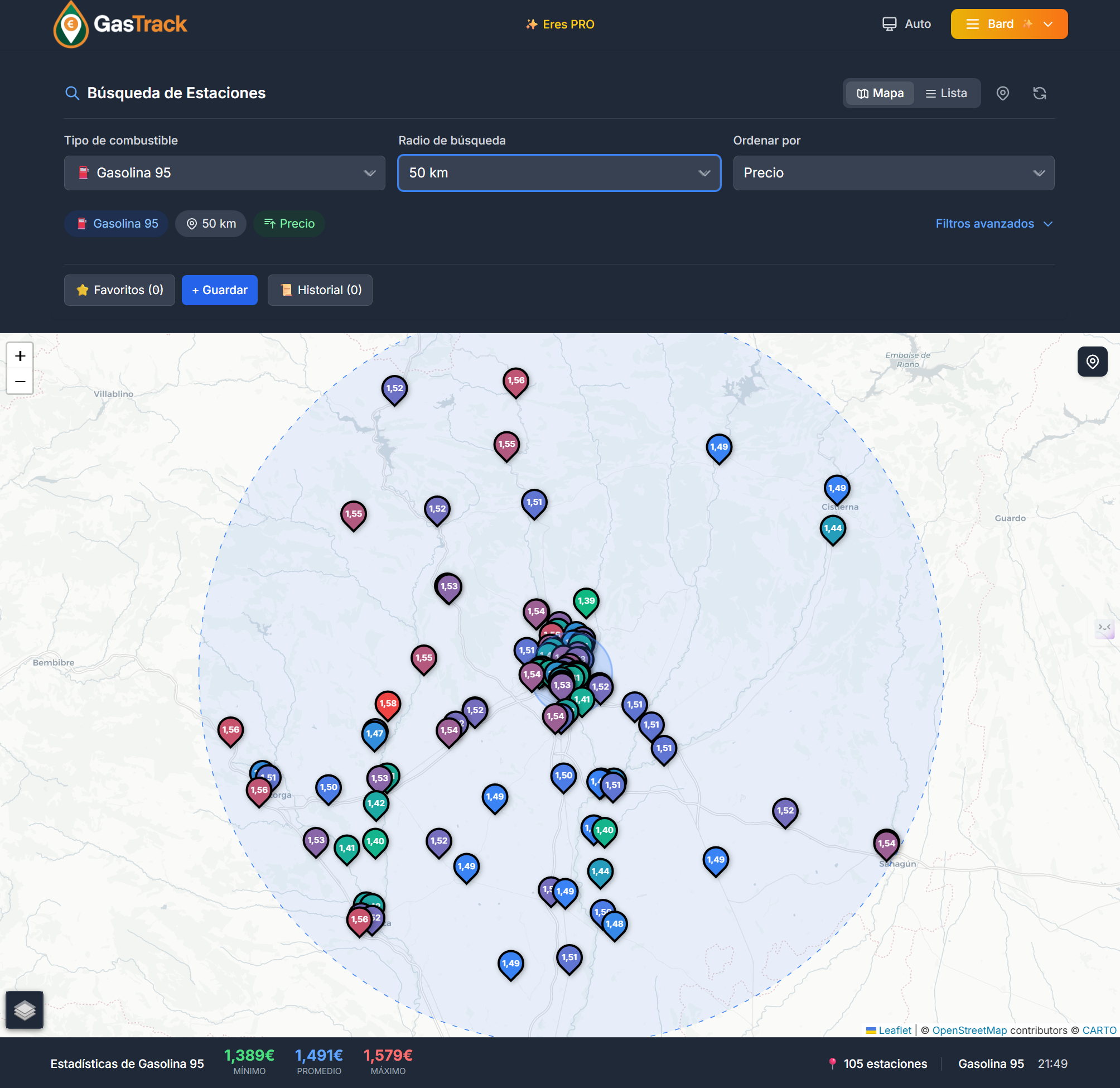Click the refresh stations icon
1120x1088 pixels.
click(1040, 93)
